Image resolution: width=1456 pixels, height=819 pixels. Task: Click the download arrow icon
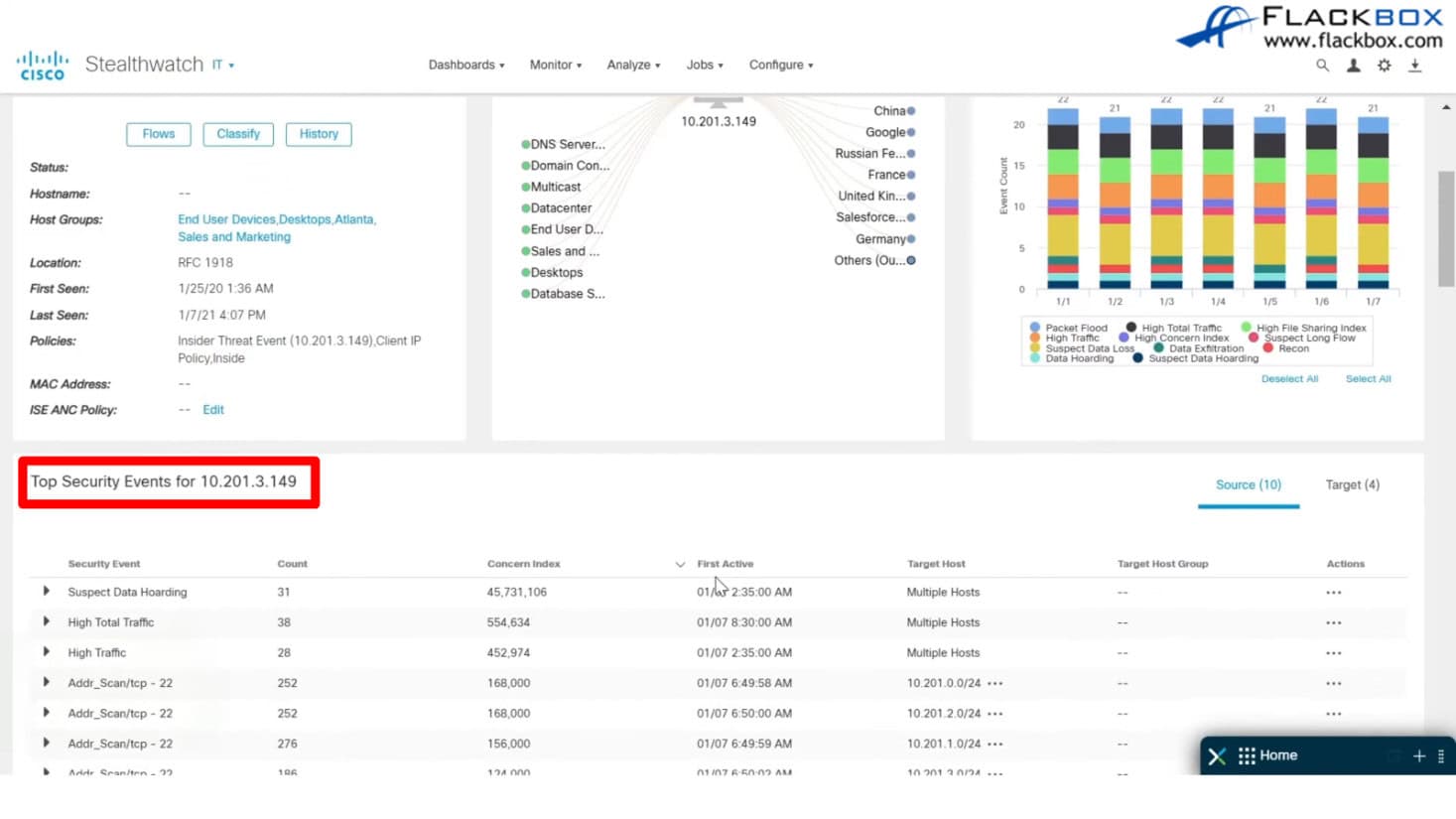1415,66
